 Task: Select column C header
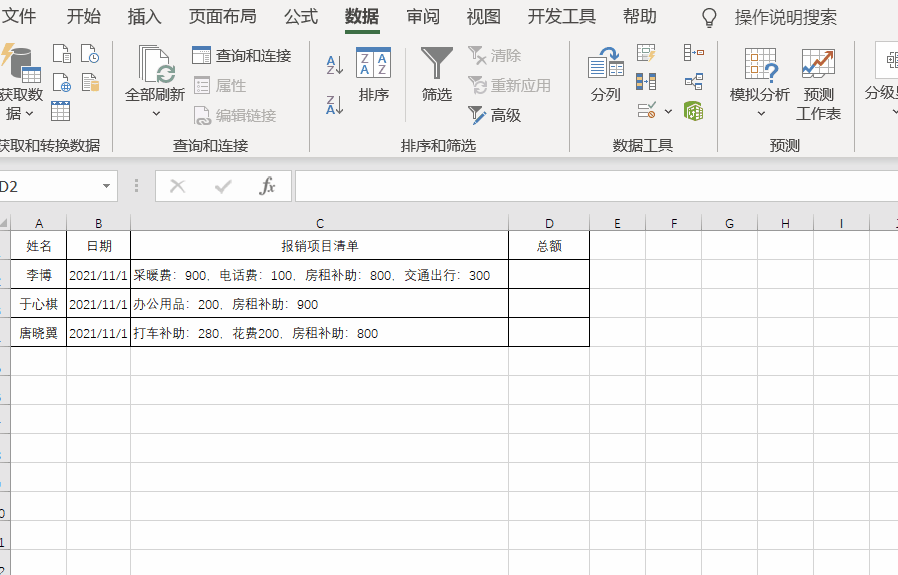pyautogui.click(x=320, y=223)
